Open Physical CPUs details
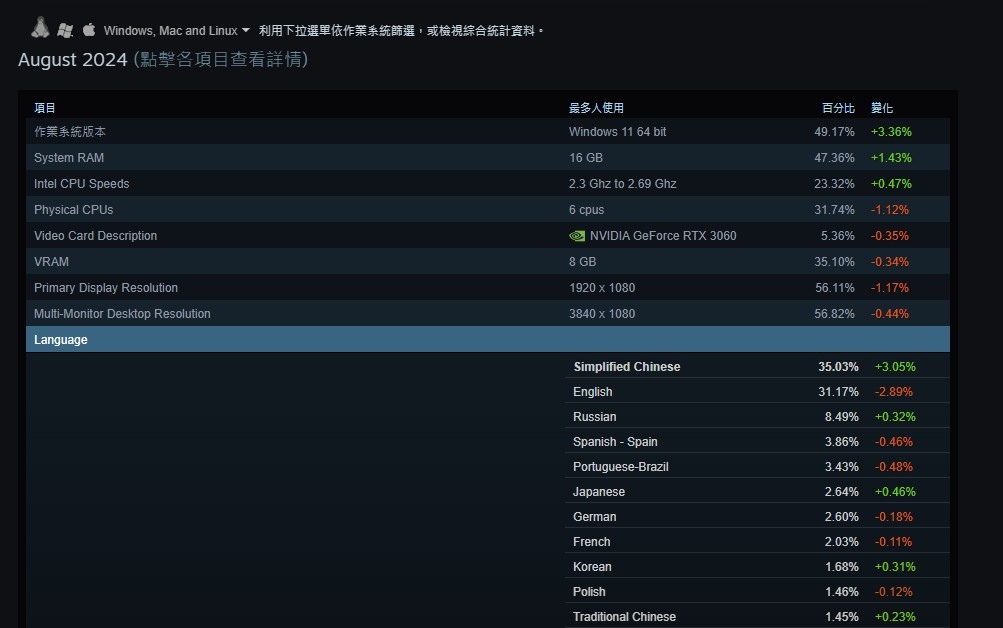1003x628 pixels. 73,210
